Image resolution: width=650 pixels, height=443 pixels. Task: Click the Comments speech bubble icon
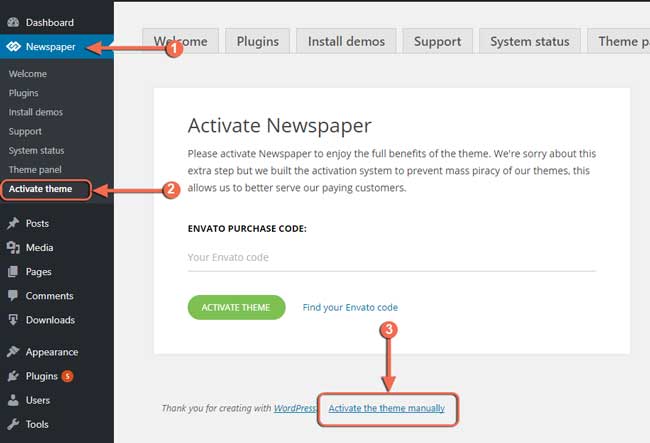click(13, 295)
